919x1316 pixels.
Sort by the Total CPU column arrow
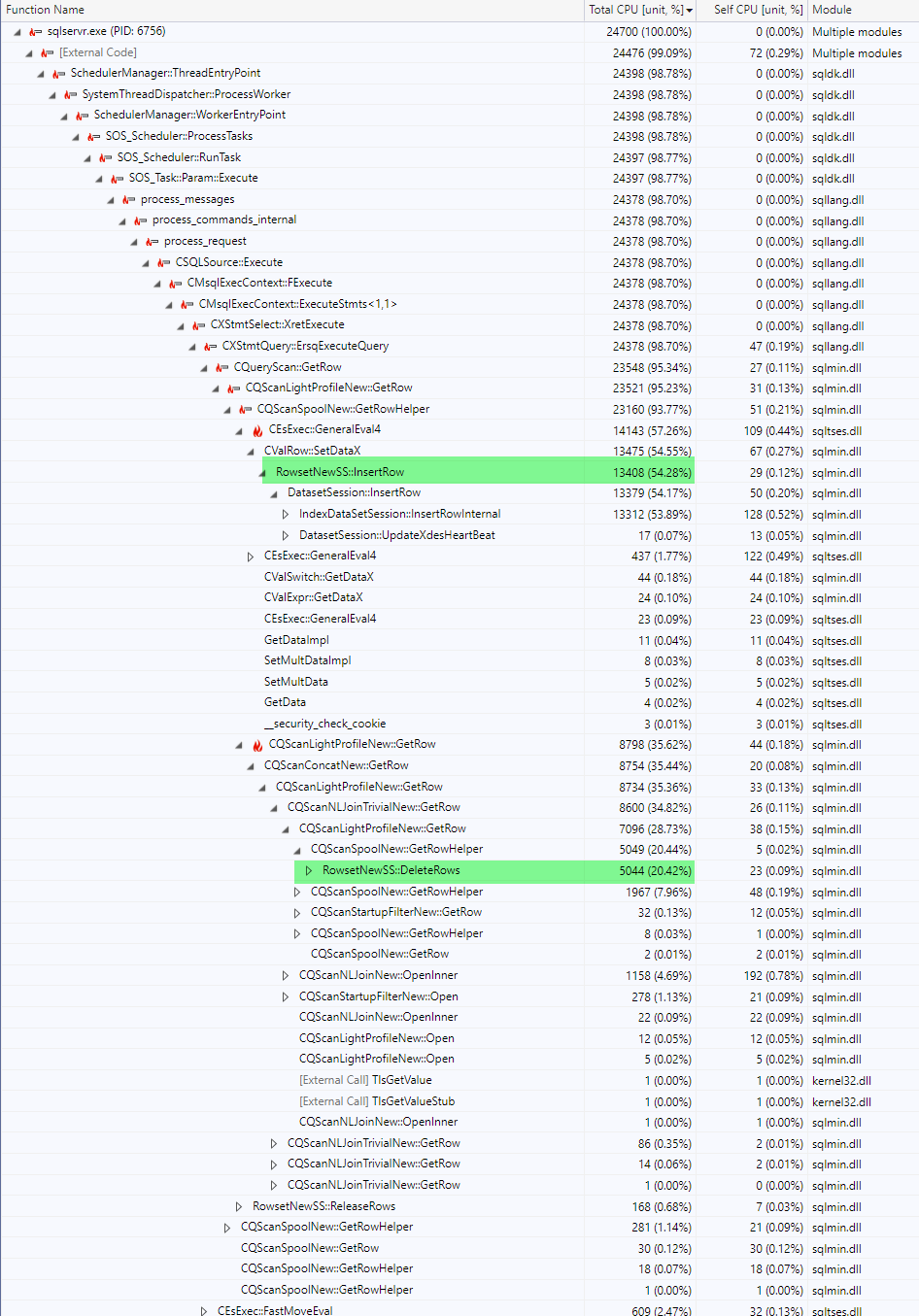click(690, 10)
